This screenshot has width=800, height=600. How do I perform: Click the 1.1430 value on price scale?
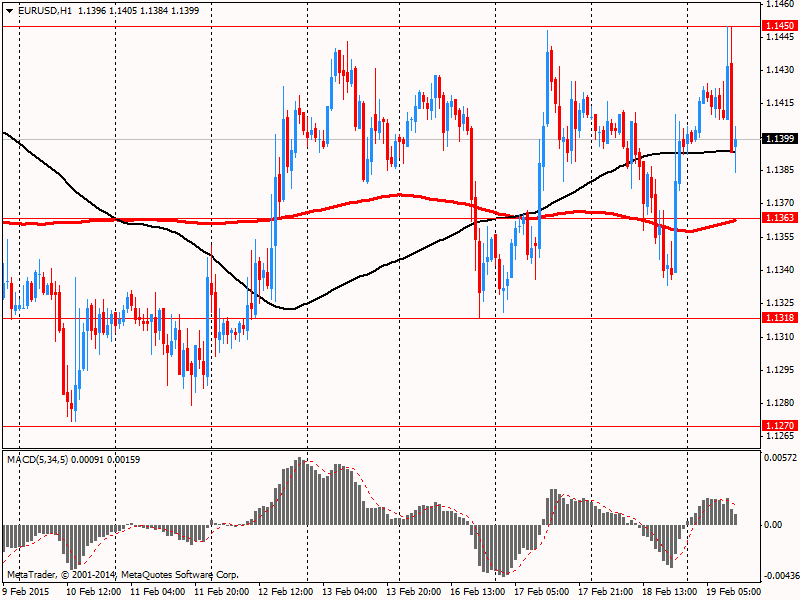point(779,70)
